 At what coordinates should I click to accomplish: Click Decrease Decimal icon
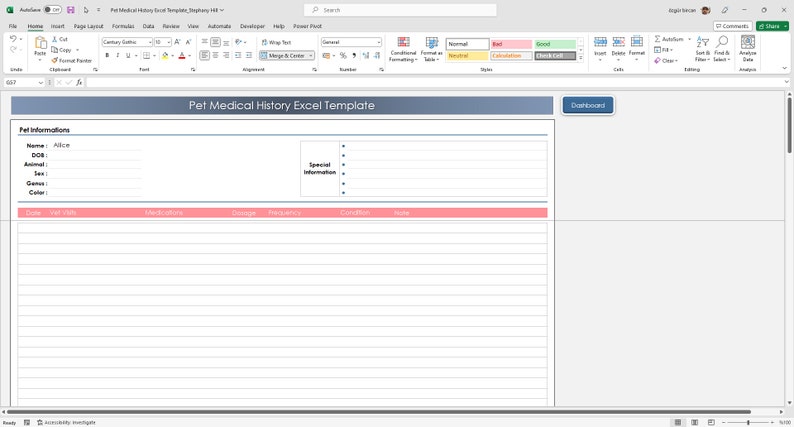(377, 55)
